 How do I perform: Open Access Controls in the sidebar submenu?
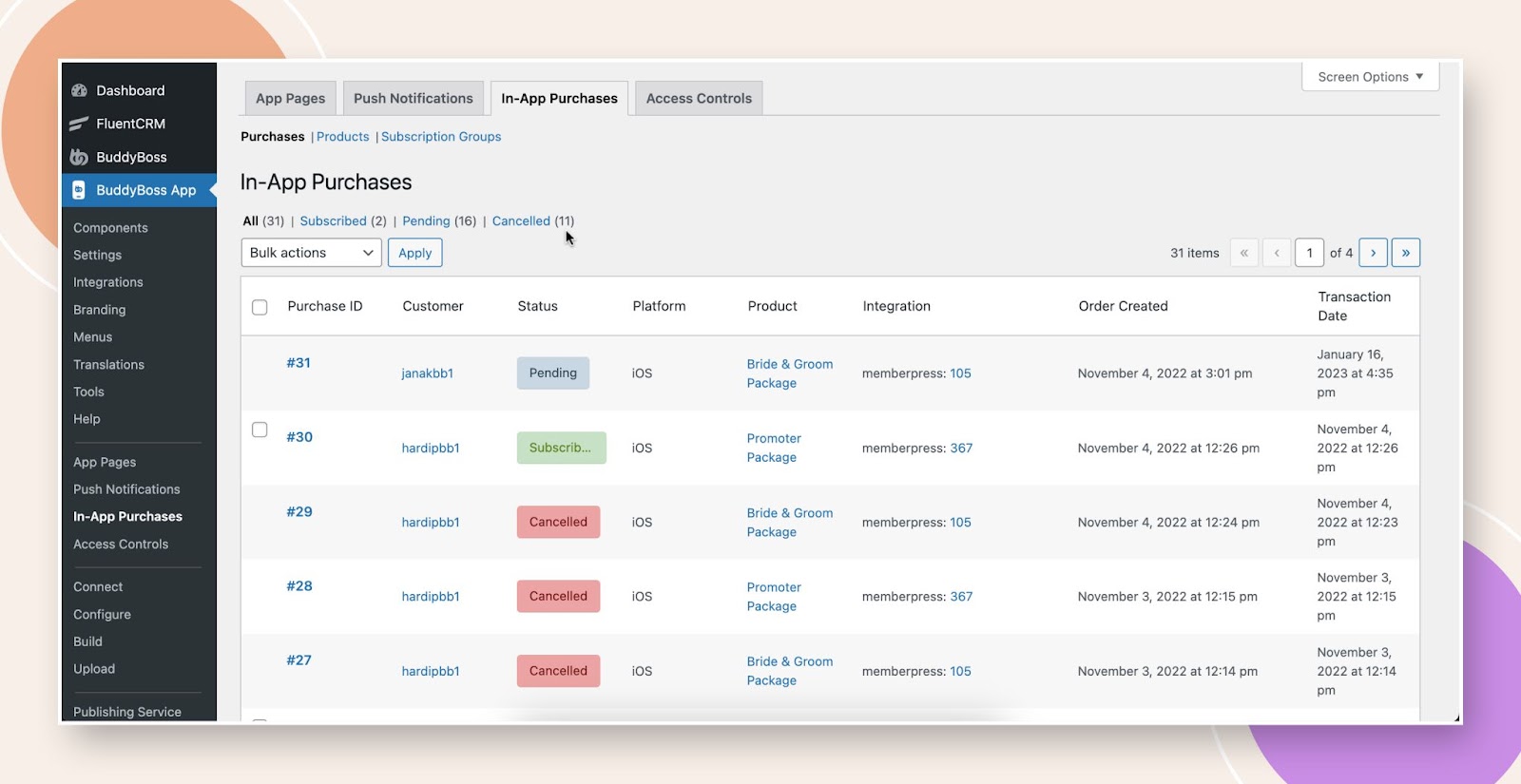click(x=121, y=545)
